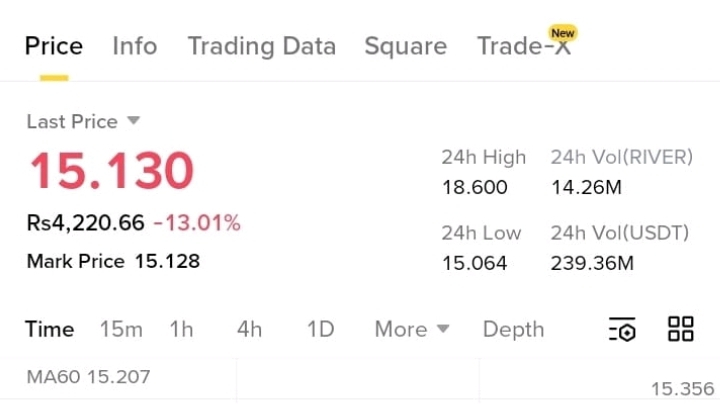Tap the Mark Price 15.128 label
The image size is (720, 404).
[113, 261]
